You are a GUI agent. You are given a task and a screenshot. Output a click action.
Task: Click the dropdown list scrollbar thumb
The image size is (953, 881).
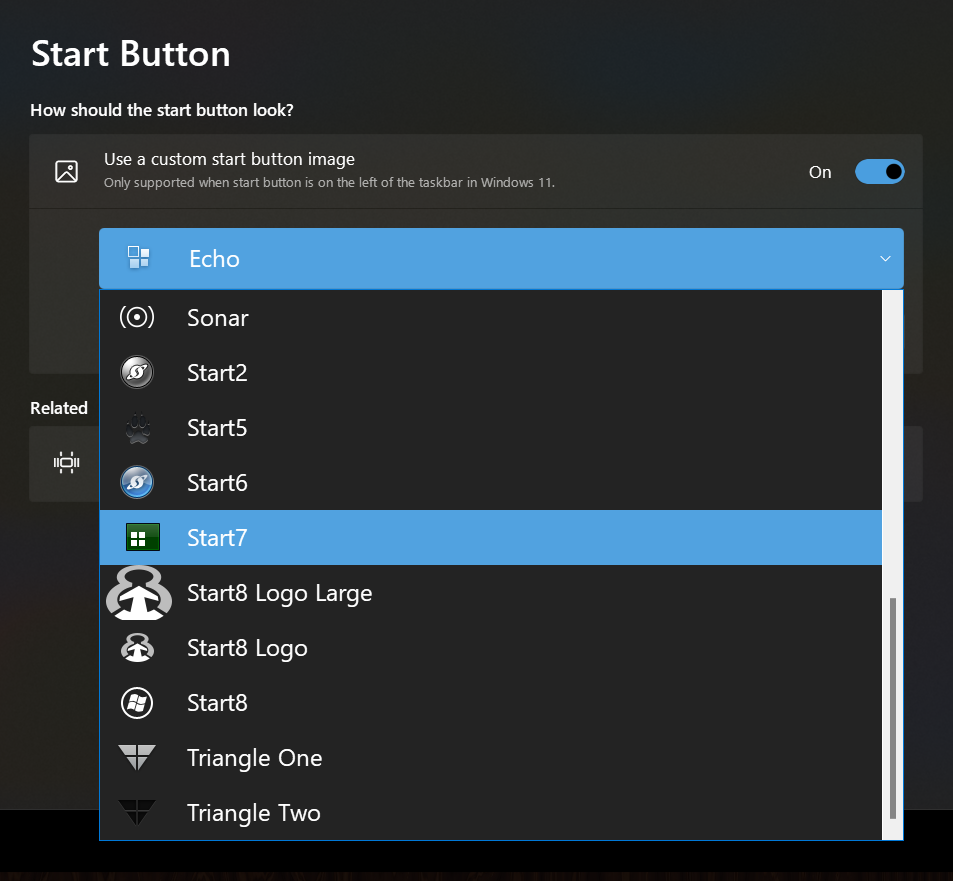coord(892,708)
